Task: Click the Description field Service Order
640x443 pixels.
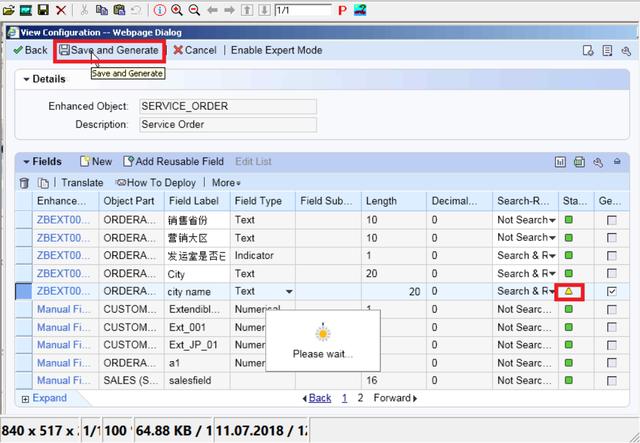Action: tap(228, 125)
